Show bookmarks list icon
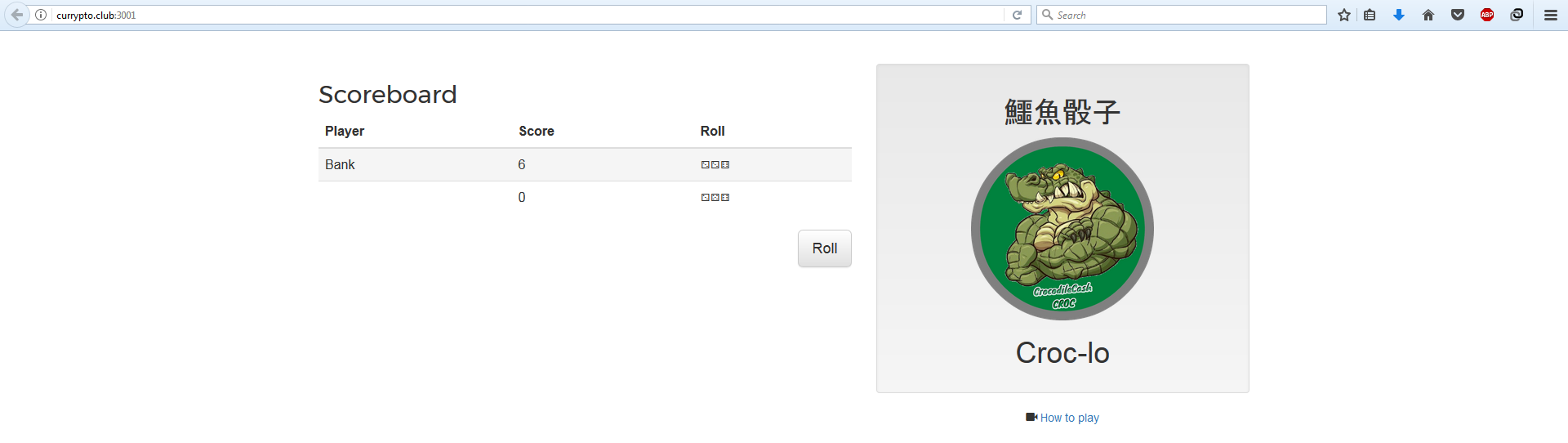The image size is (1568, 443). click(x=1370, y=15)
